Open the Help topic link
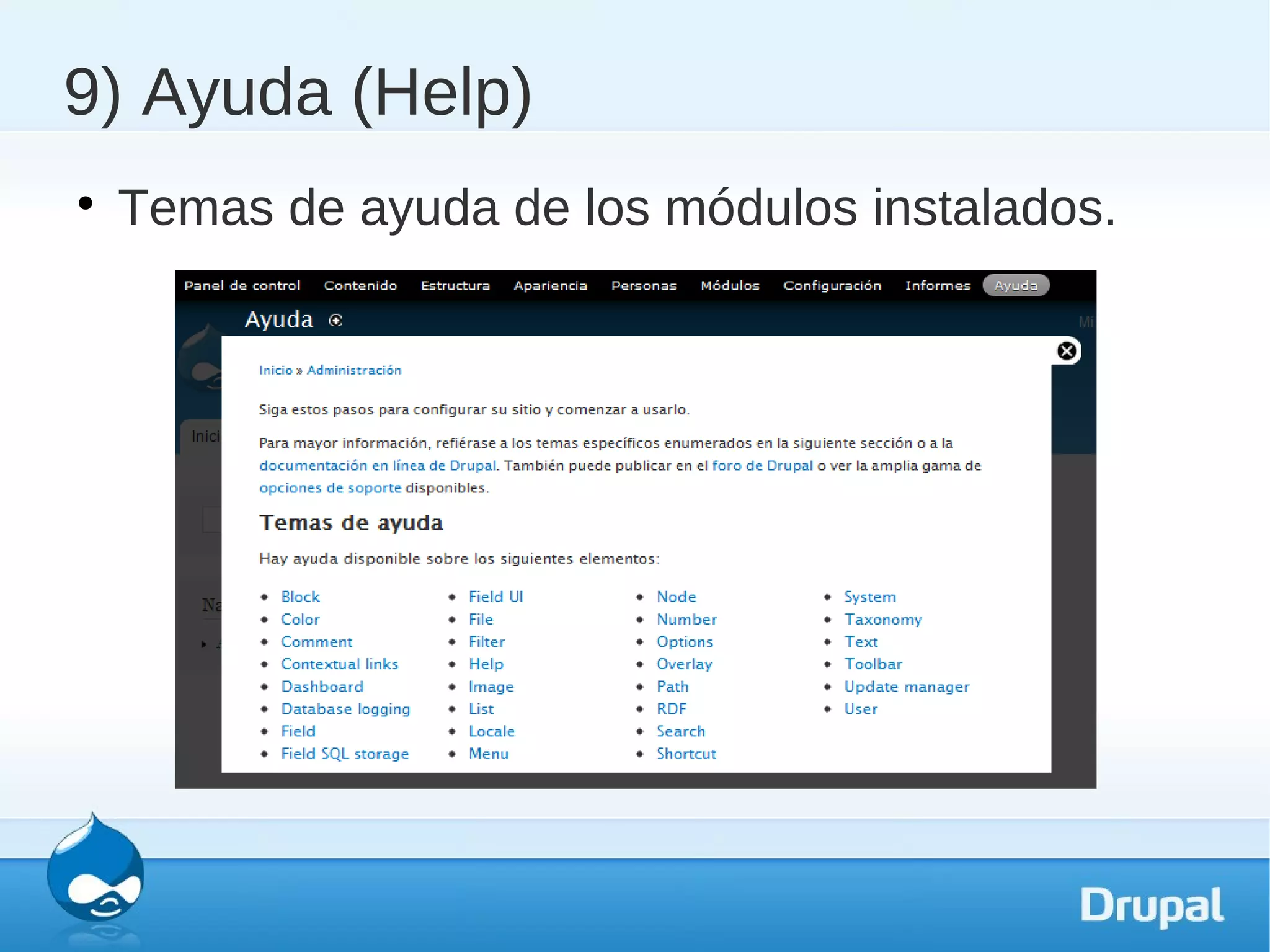The width and height of the screenshot is (1270, 952). 486,664
